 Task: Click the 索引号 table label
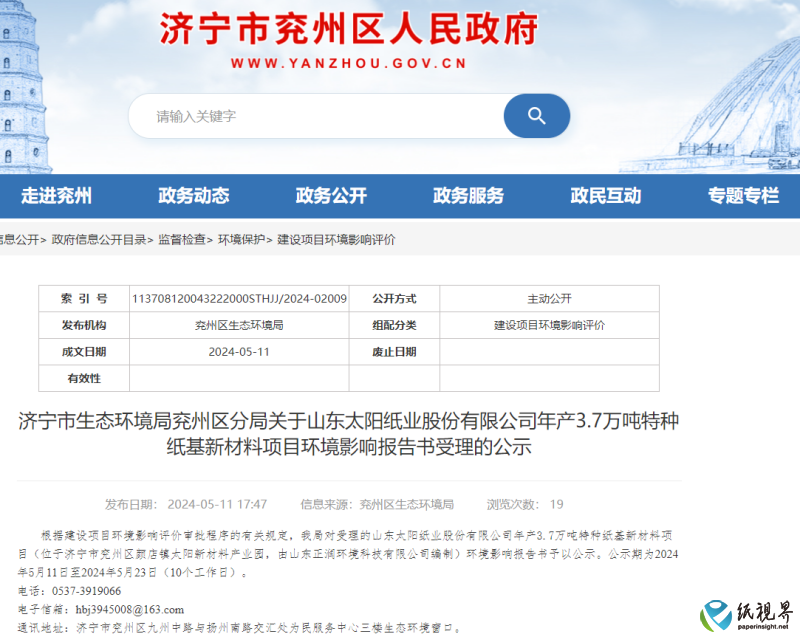click(84, 299)
